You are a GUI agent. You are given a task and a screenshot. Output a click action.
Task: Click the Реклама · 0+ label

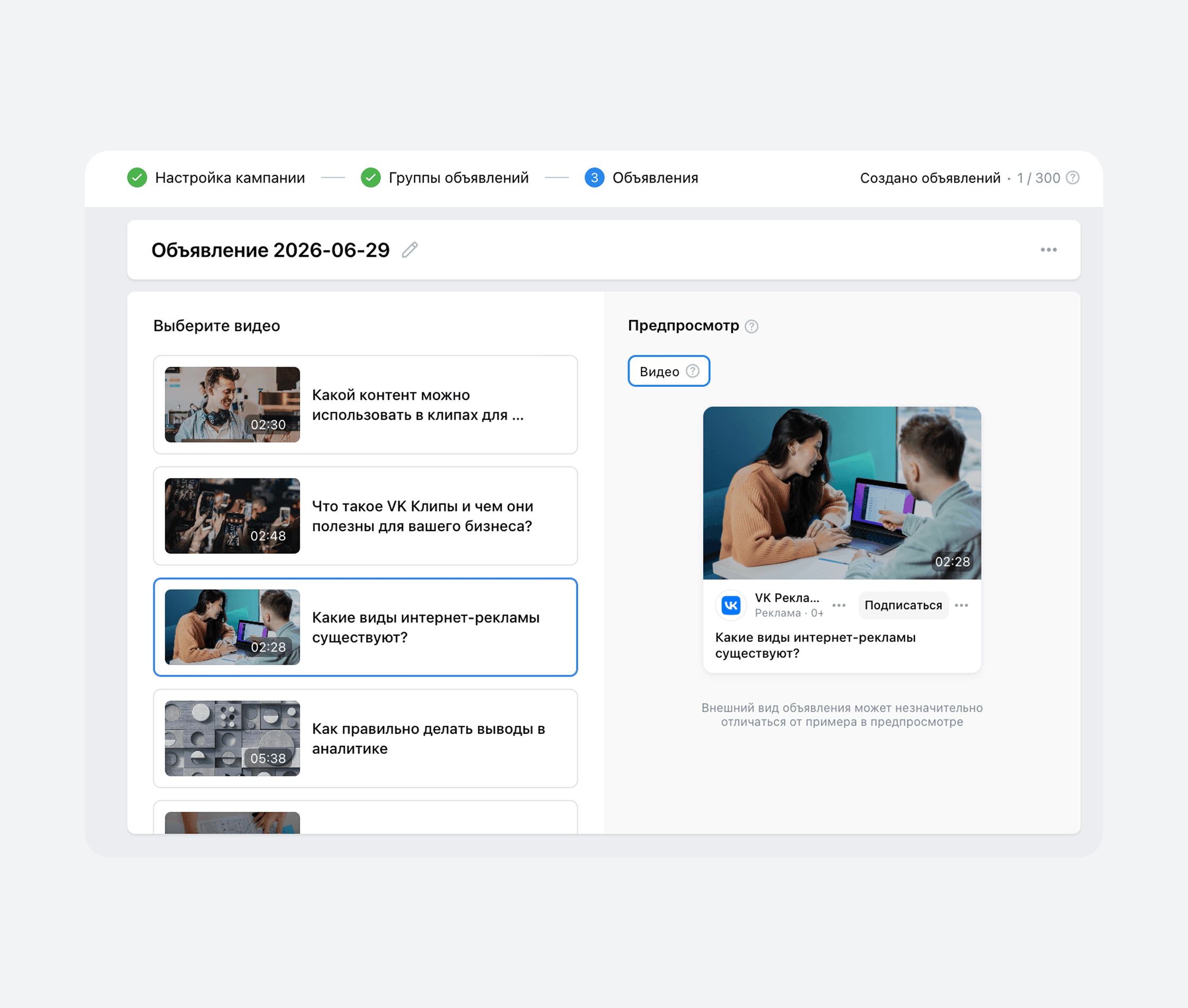[x=789, y=613]
